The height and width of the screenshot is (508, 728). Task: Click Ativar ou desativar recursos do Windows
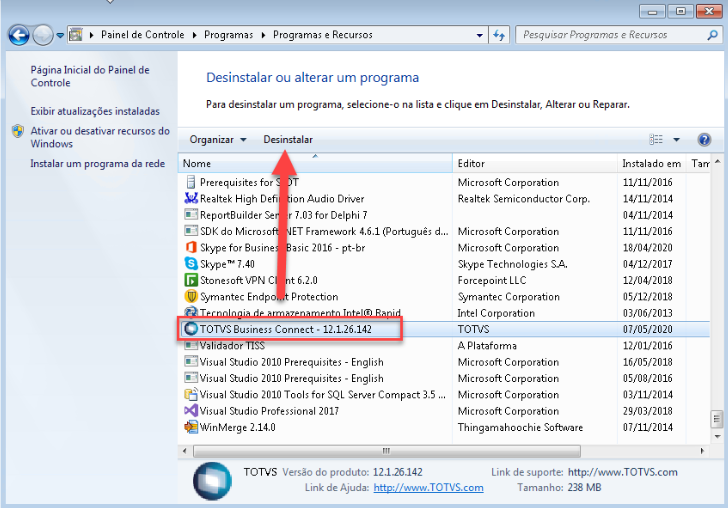100,137
